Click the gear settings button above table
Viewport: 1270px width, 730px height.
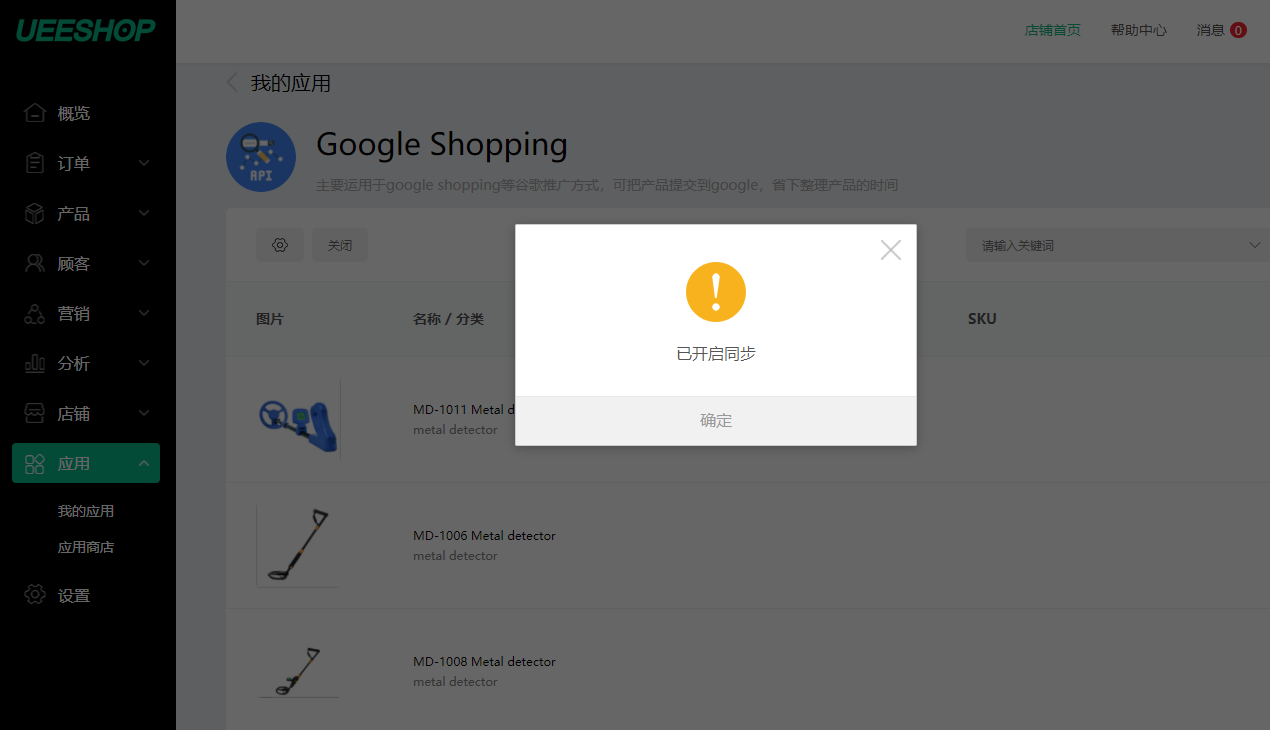pyautogui.click(x=280, y=245)
